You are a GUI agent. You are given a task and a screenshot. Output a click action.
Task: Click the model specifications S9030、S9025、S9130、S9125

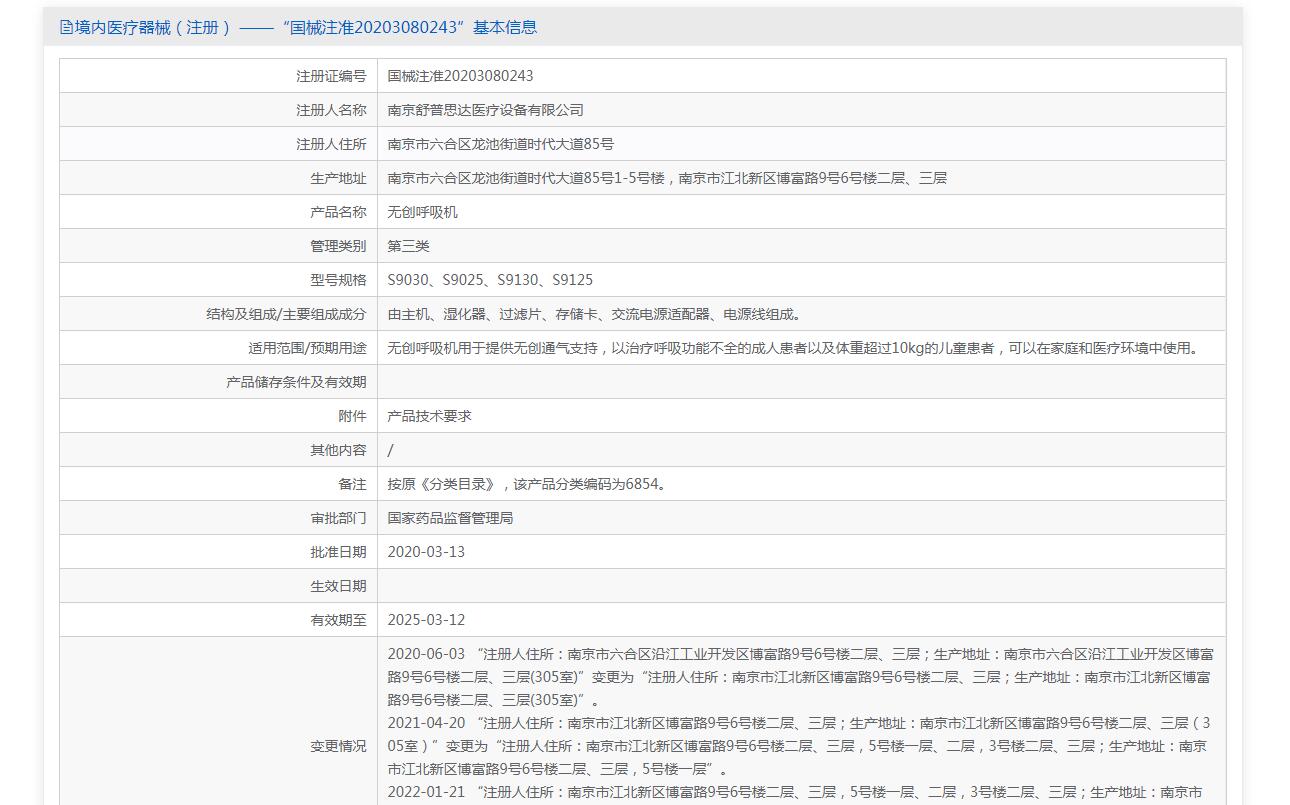490,280
